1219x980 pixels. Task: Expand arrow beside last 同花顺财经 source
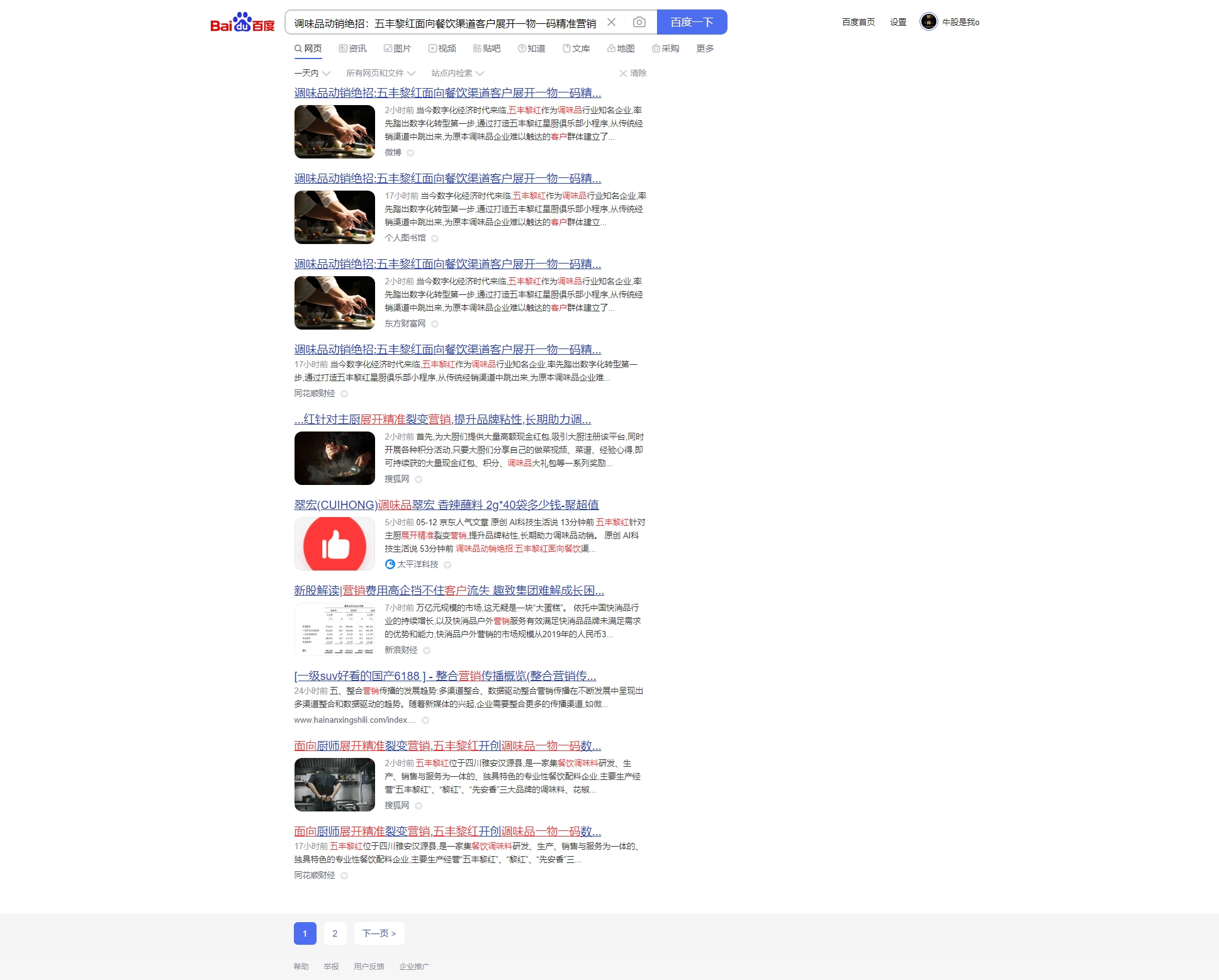click(x=344, y=876)
